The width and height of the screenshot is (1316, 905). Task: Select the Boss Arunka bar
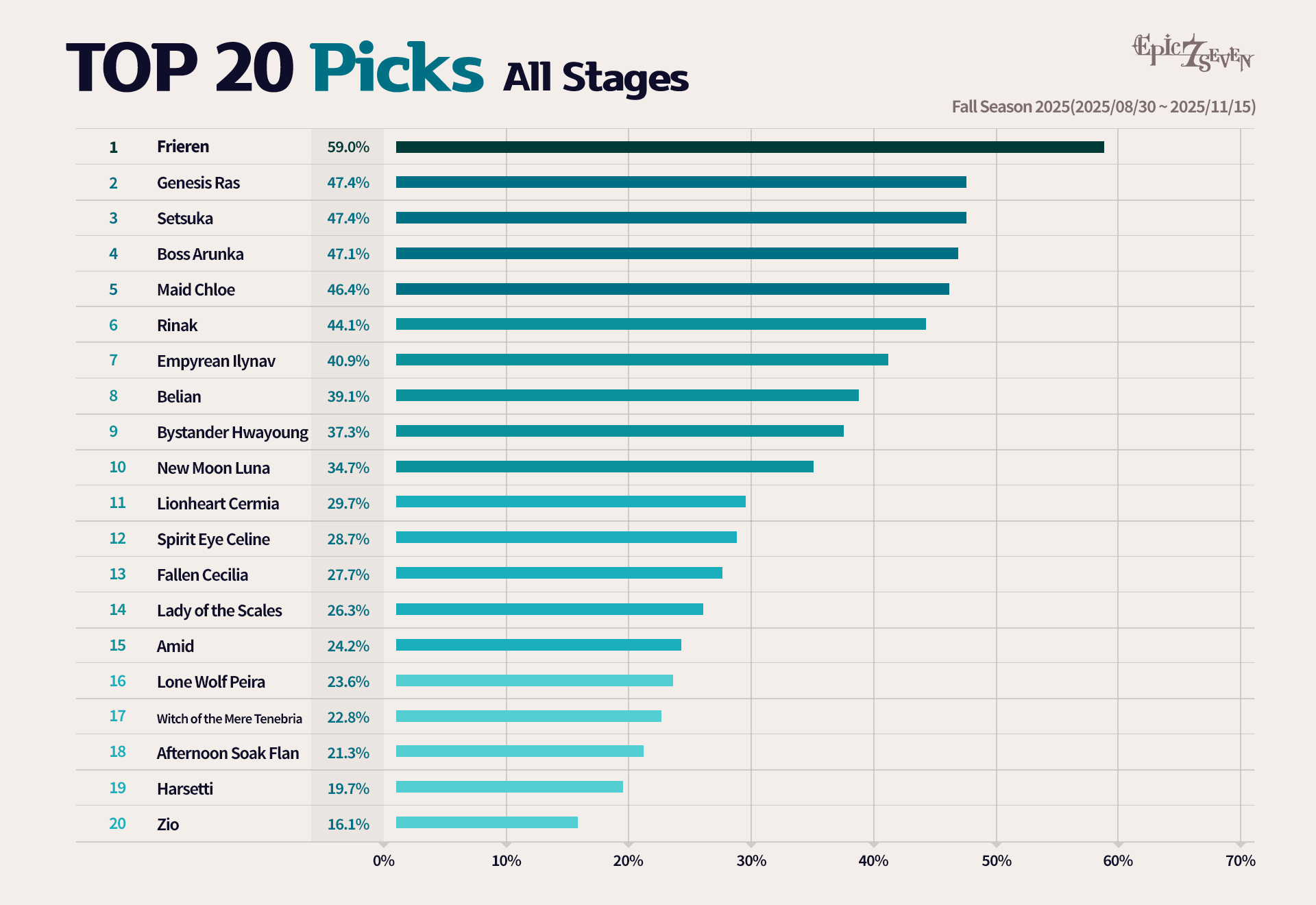coord(677,254)
